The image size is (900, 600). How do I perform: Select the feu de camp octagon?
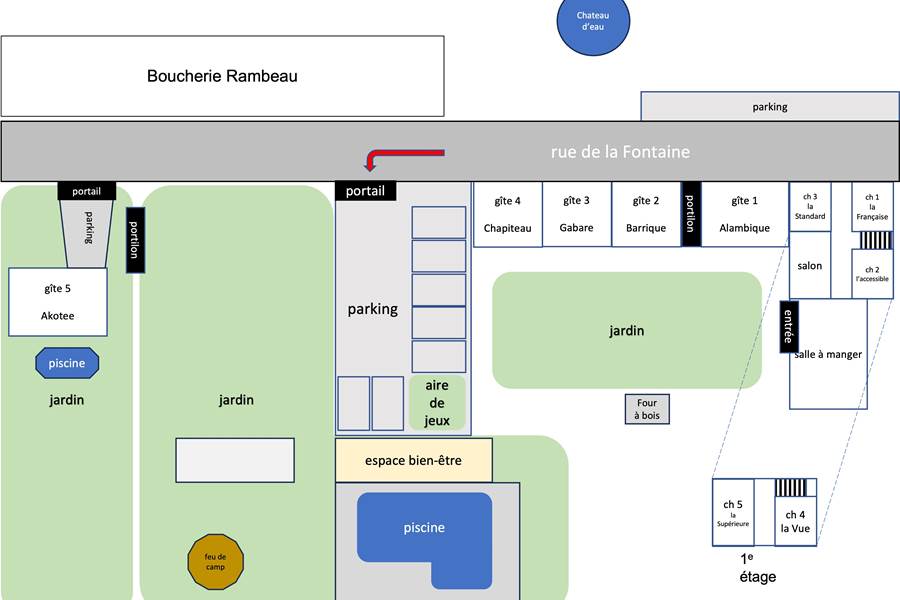tap(216, 562)
